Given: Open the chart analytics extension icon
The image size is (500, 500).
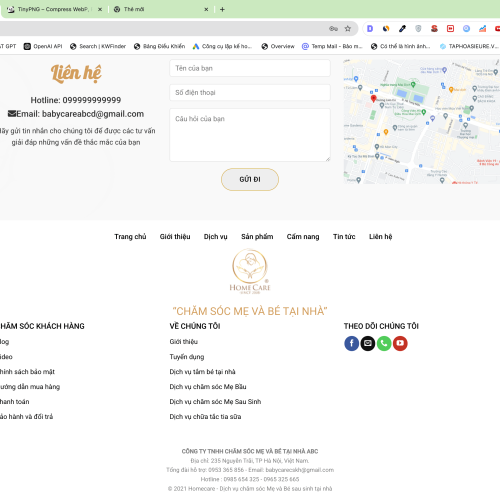Looking at the screenshot, I should [482, 29].
